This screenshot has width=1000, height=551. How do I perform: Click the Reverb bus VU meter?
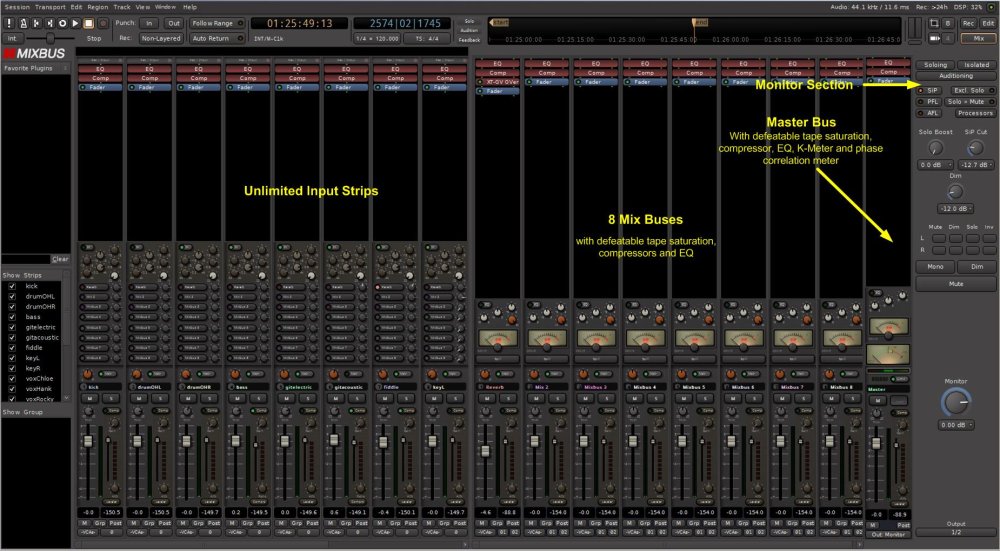point(497,340)
